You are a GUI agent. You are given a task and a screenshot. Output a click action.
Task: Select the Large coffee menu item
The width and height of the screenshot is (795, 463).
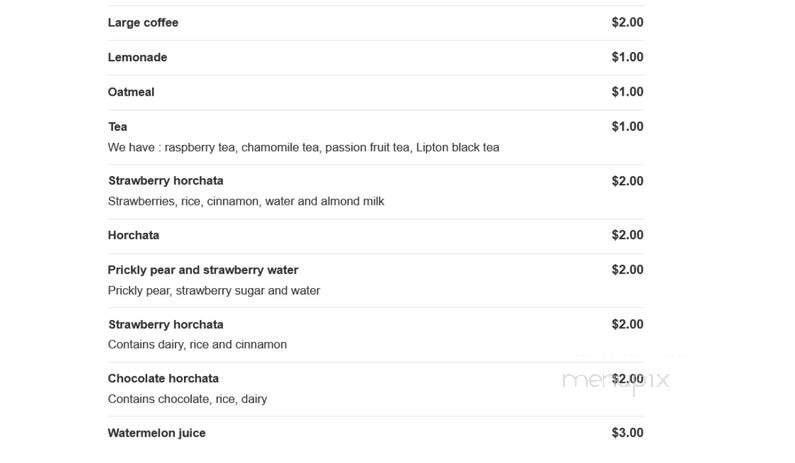point(143,23)
